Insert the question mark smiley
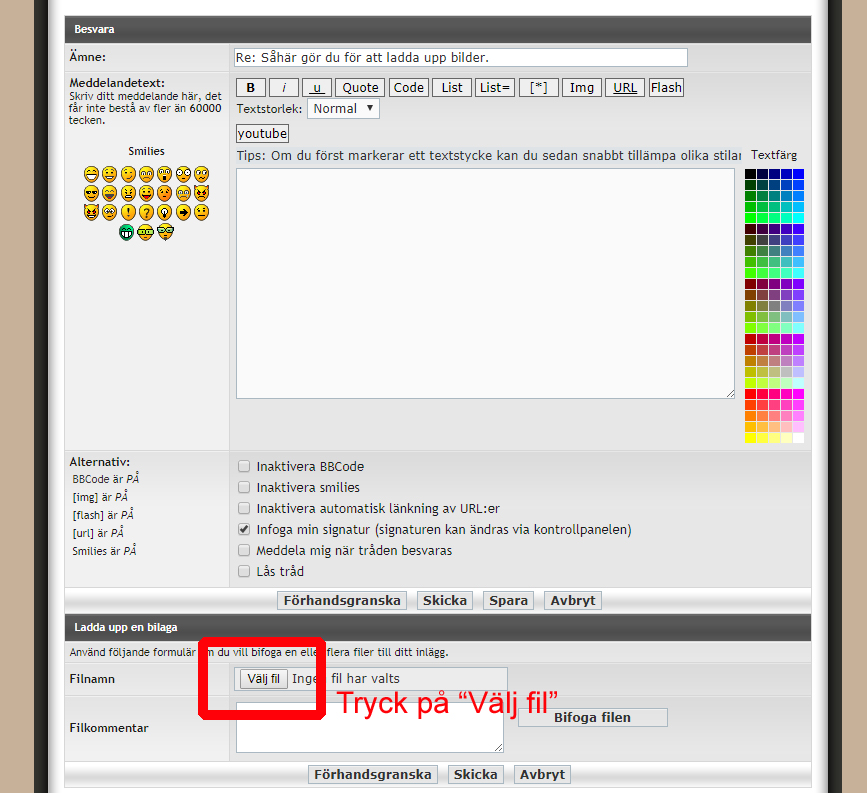Screen dimensions: 867x793 pyautogui.click(x=146, y=212)
